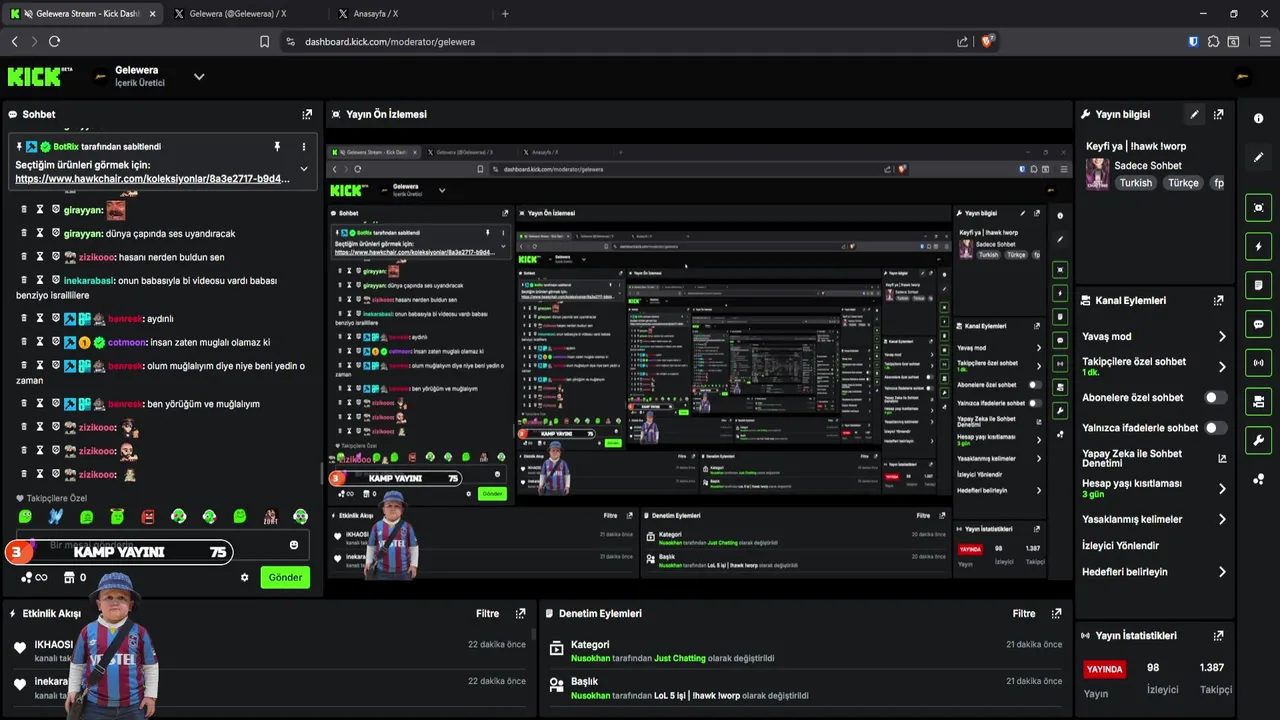The image size is (1280, 720).
Task: Toggle the stream preview sidebar icon
Action: click(x=1258, y=208)
